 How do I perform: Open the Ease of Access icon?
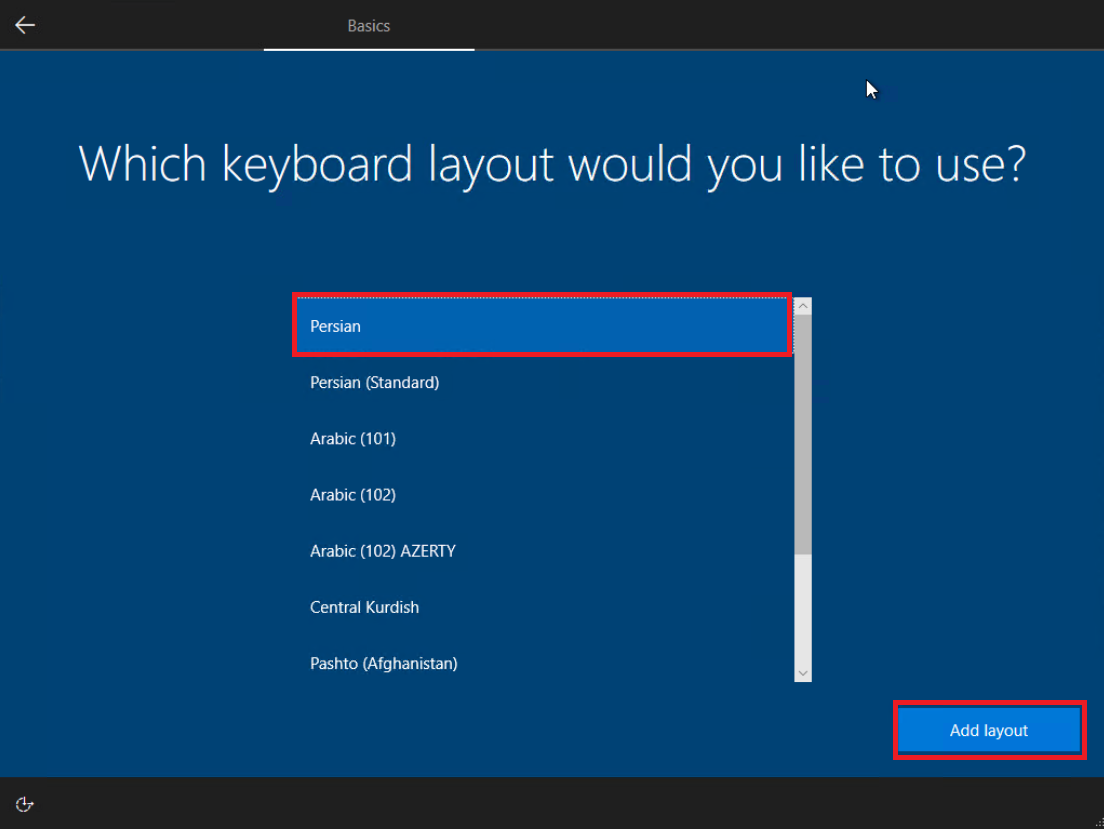tap(25, 804)
